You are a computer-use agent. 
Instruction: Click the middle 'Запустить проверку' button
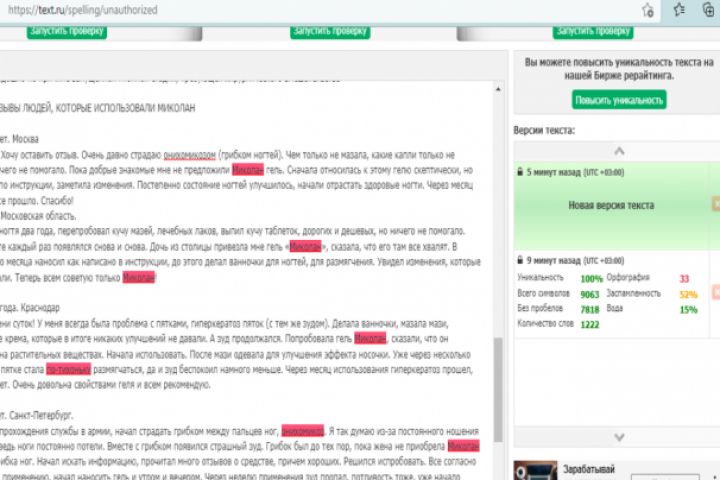coord(330,31)
